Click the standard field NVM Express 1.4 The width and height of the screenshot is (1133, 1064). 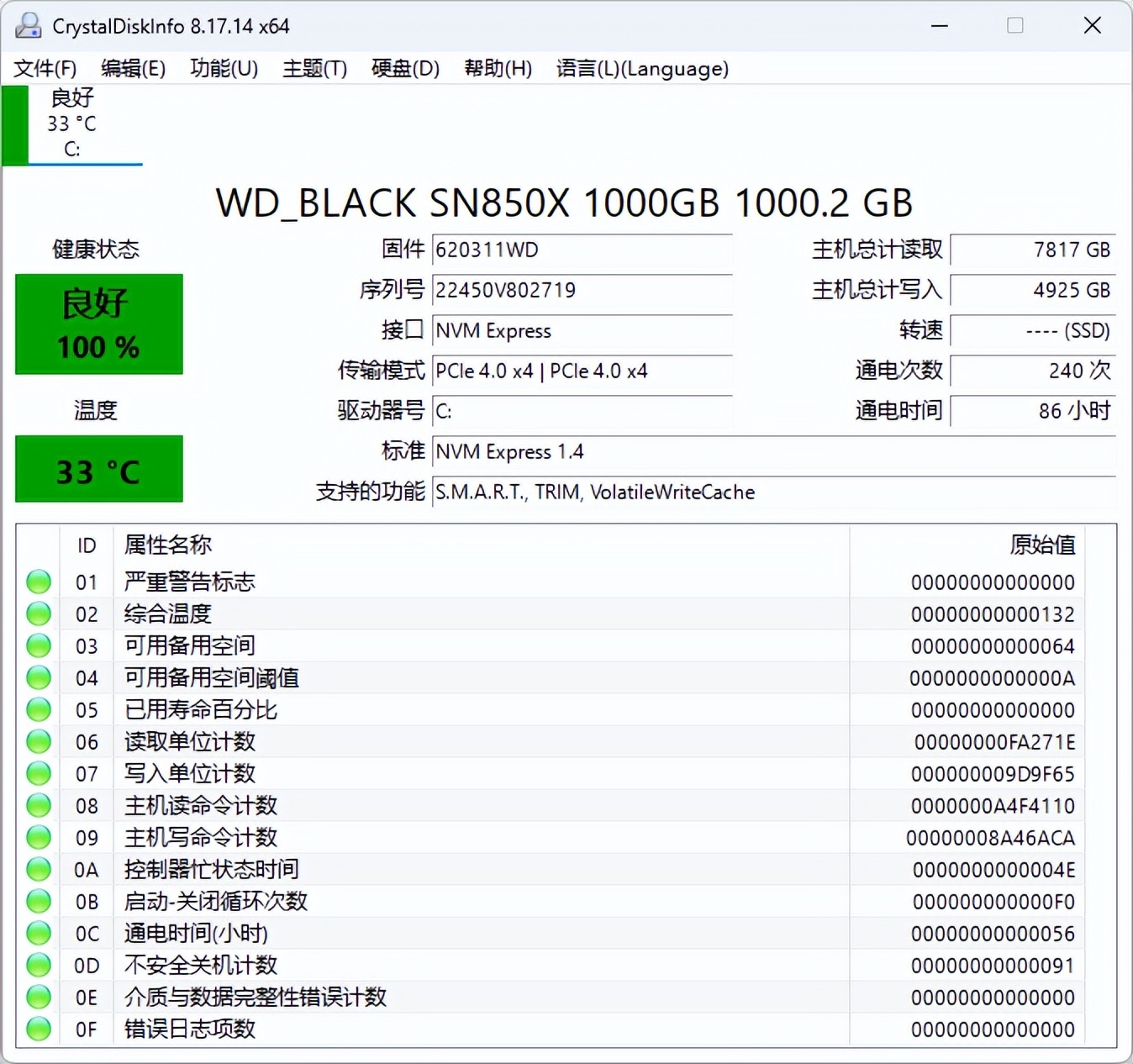773,451
